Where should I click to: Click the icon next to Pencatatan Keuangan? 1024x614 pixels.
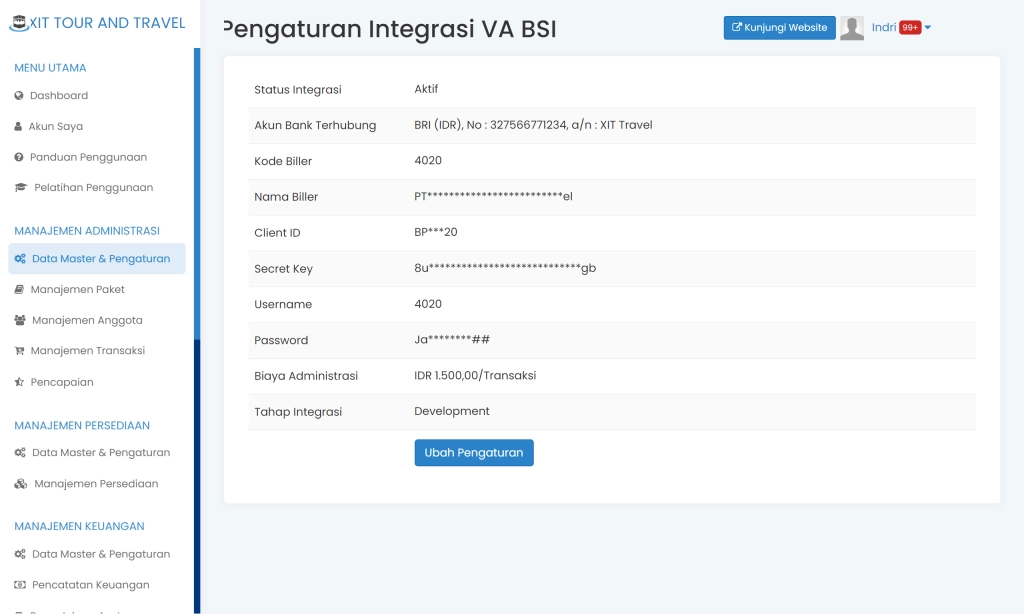(x=20, y=584)
